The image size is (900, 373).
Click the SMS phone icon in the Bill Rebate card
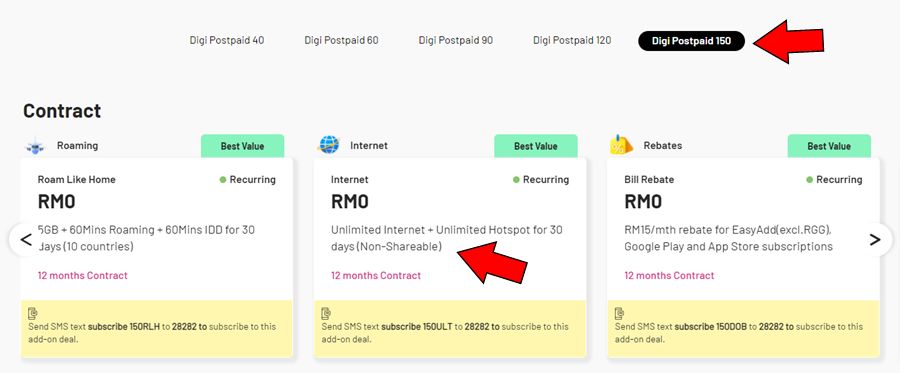click(x=619, y=313)
